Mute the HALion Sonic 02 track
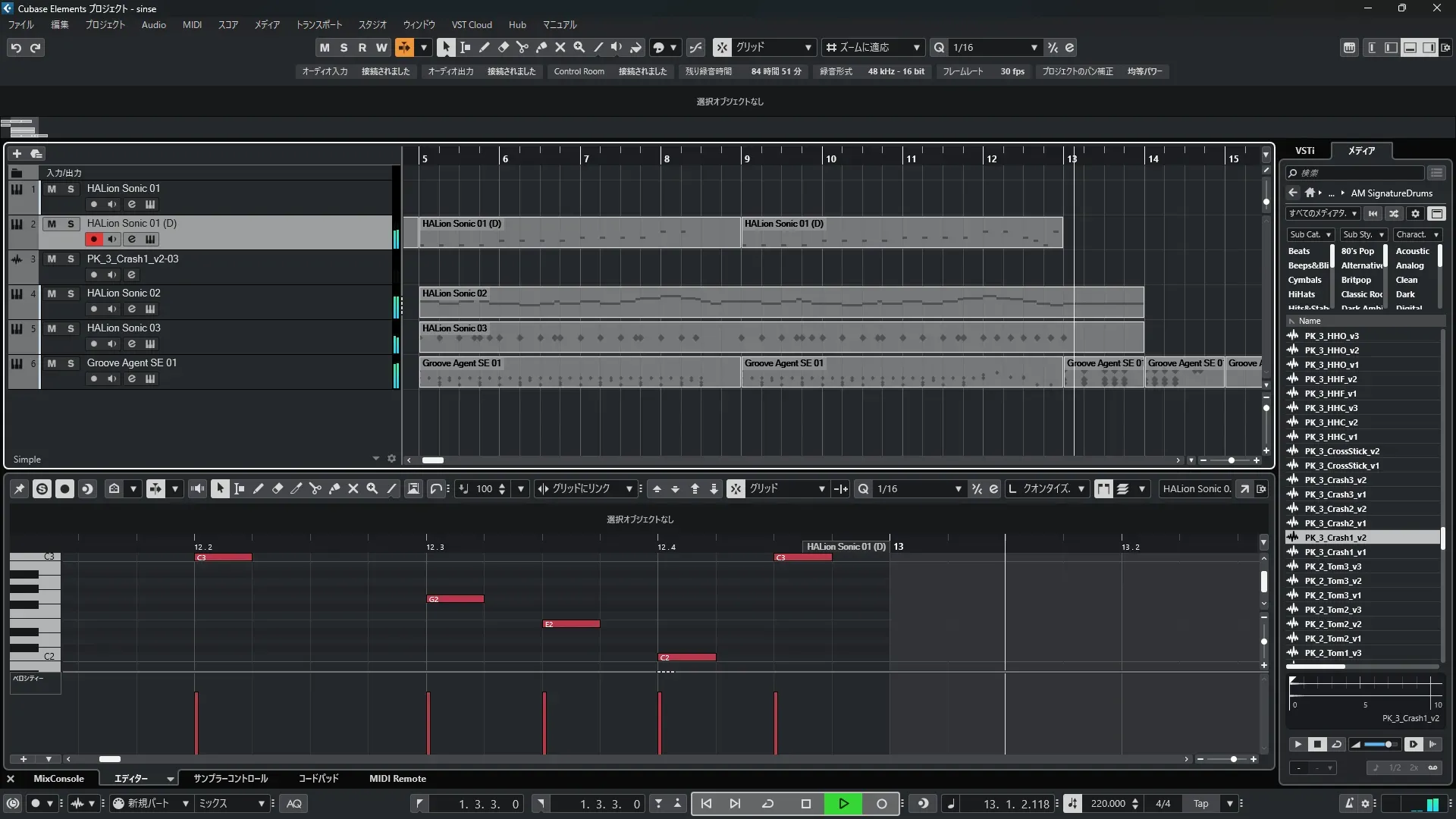The width and height of the screenshot is (1456, 819). [52, 293]
